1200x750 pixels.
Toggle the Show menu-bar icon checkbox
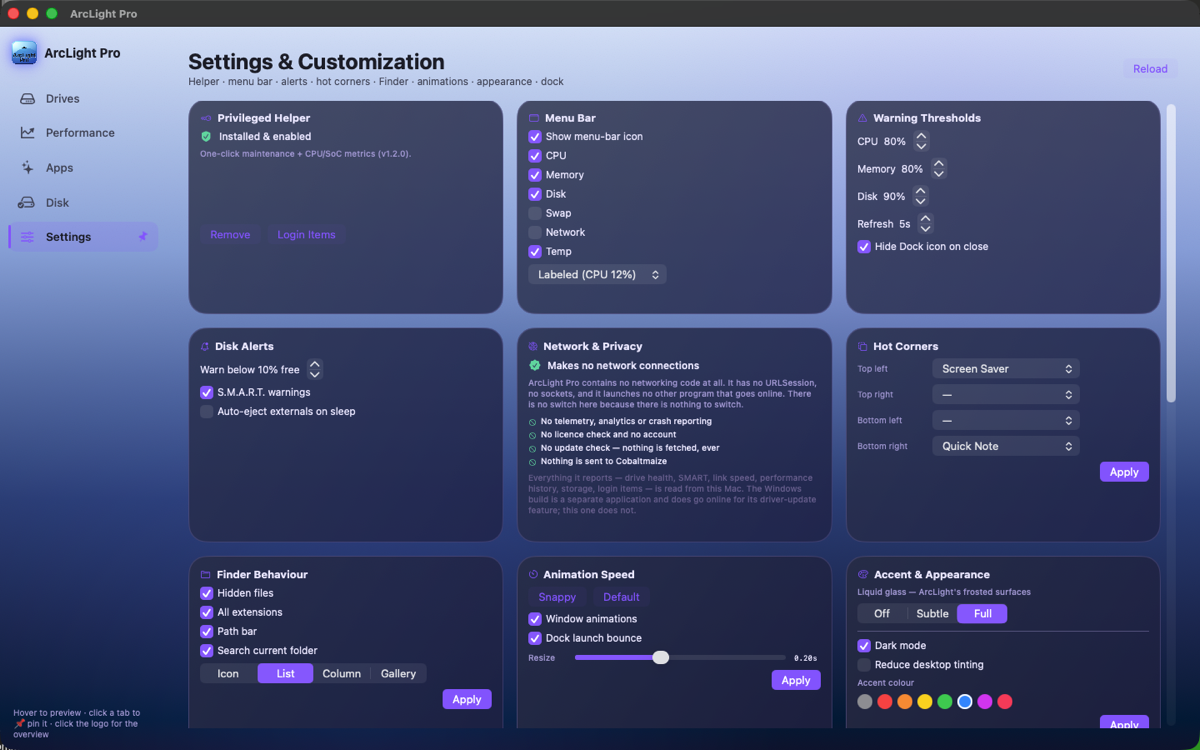click(x=535, y=137)
